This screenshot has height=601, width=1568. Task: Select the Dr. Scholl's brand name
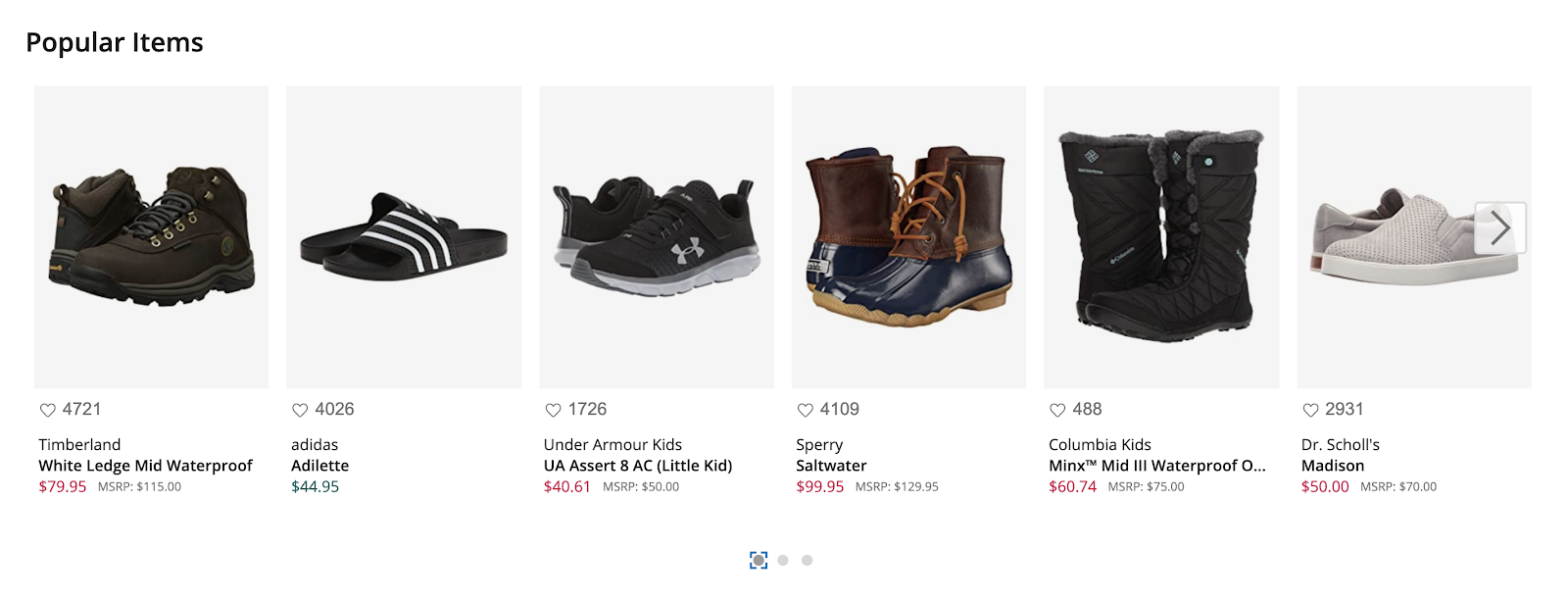[x=1340, y=444]
